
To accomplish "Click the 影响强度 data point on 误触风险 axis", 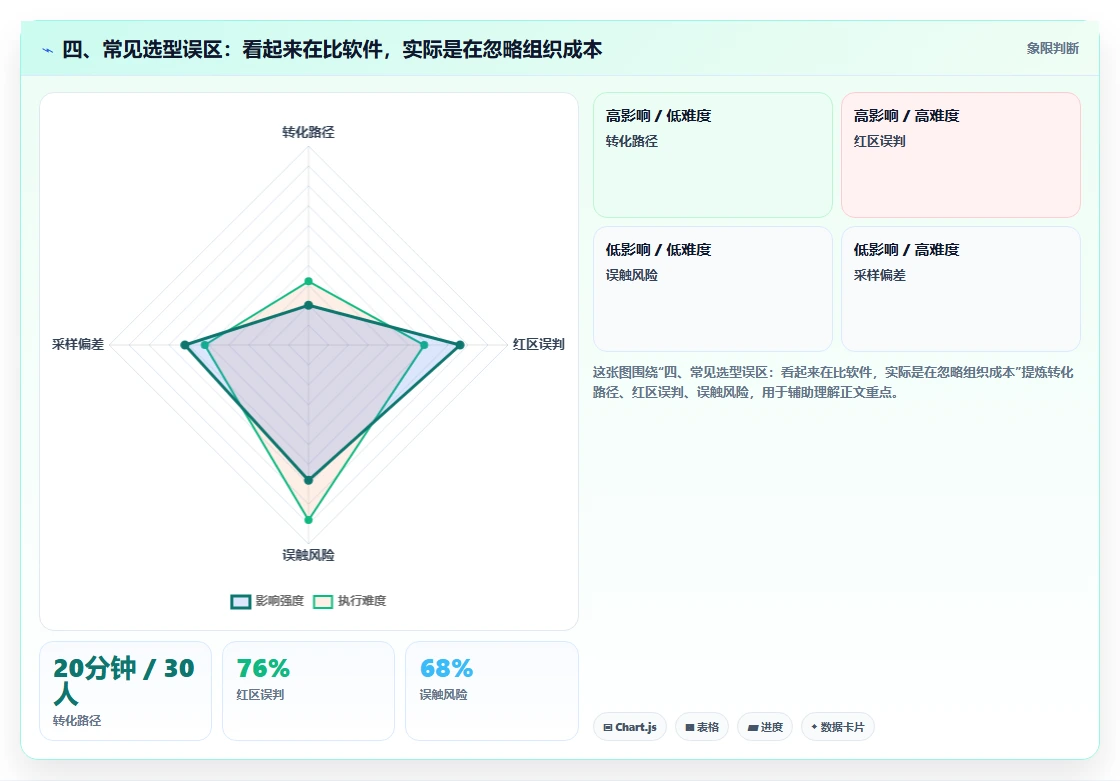I will pos(309,480).
